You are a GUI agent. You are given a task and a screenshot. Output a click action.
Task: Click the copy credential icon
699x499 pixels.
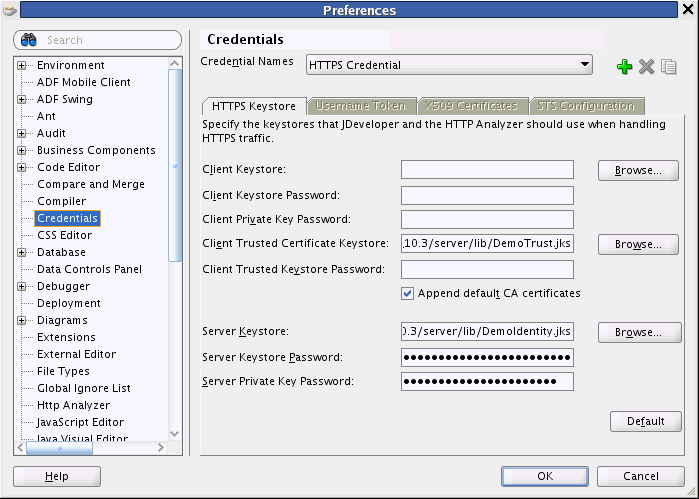[x=669, y=67]
